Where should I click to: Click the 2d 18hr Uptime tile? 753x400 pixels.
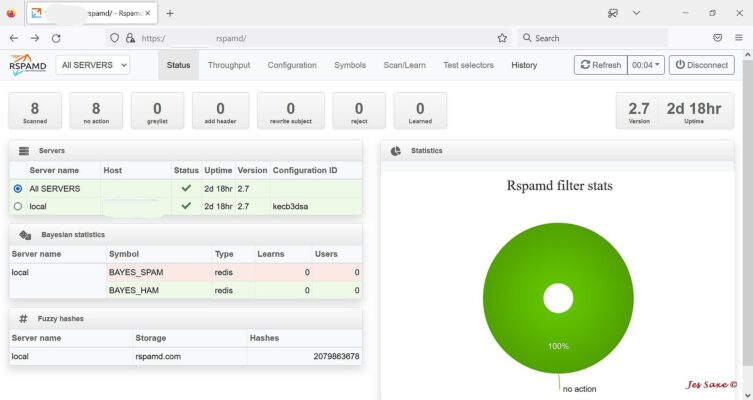[694, 111]
